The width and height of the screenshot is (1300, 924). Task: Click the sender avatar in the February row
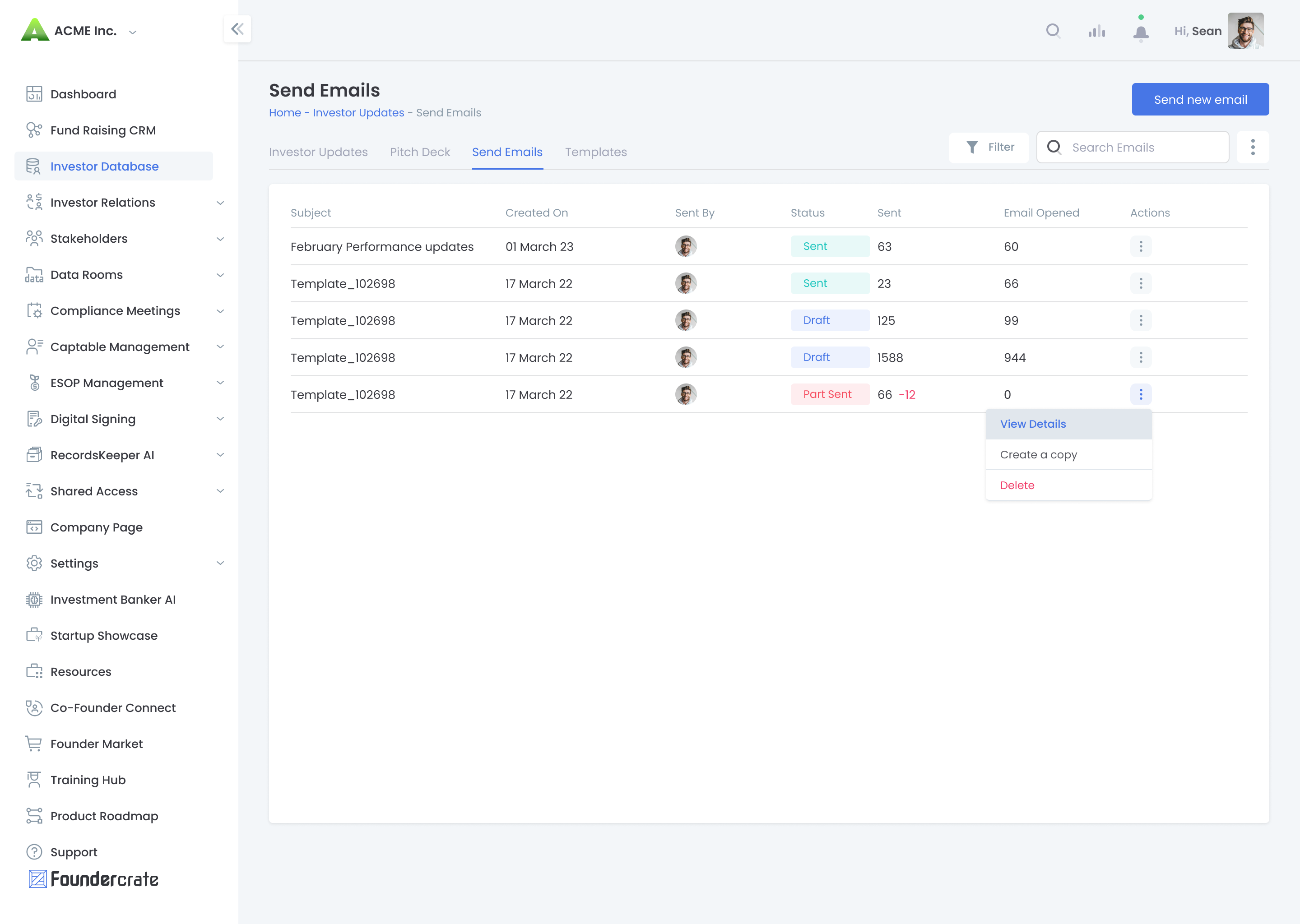pos(686,246)
